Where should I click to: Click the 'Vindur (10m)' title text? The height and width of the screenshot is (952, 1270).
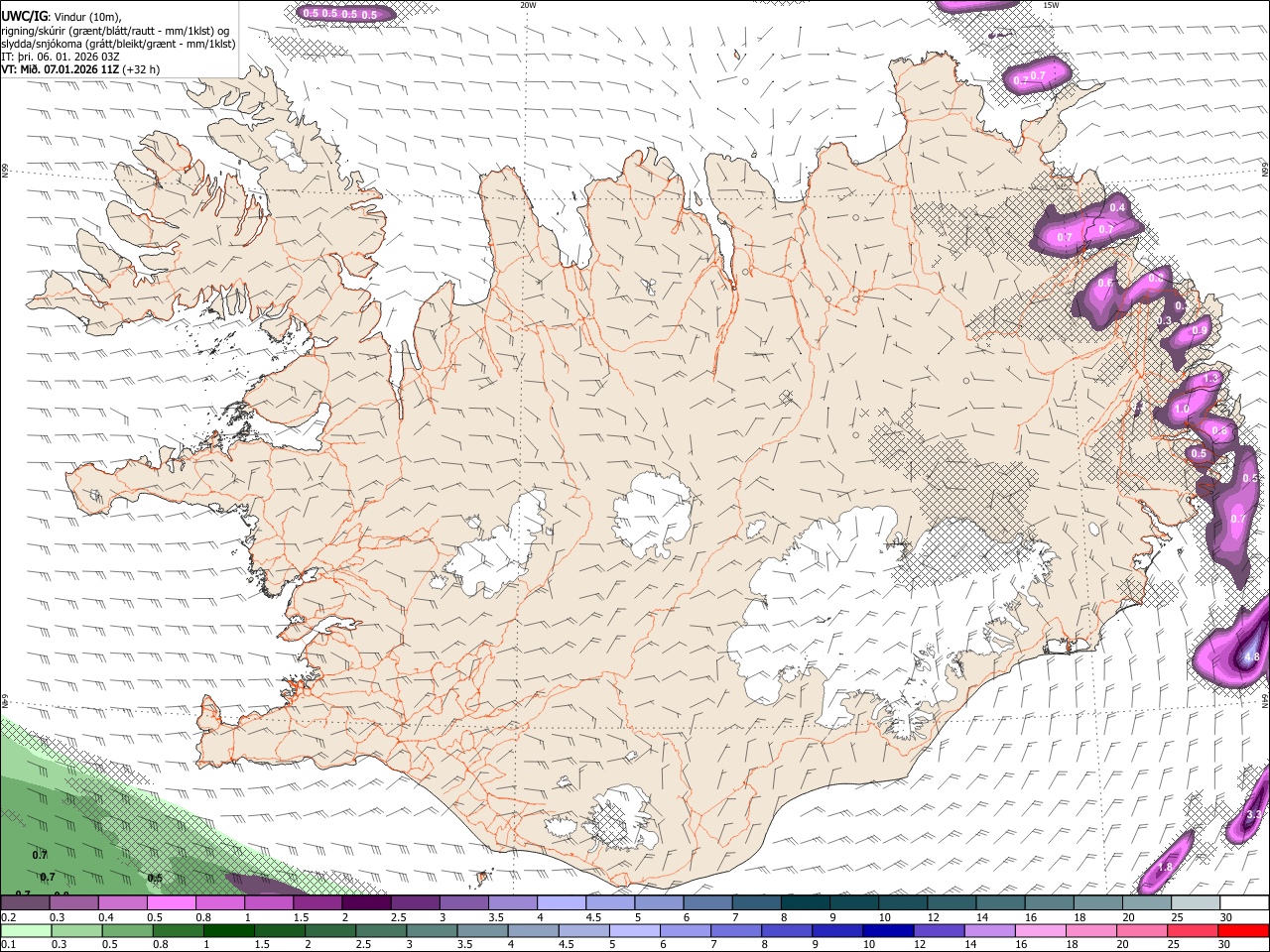[x=86, y=17]
